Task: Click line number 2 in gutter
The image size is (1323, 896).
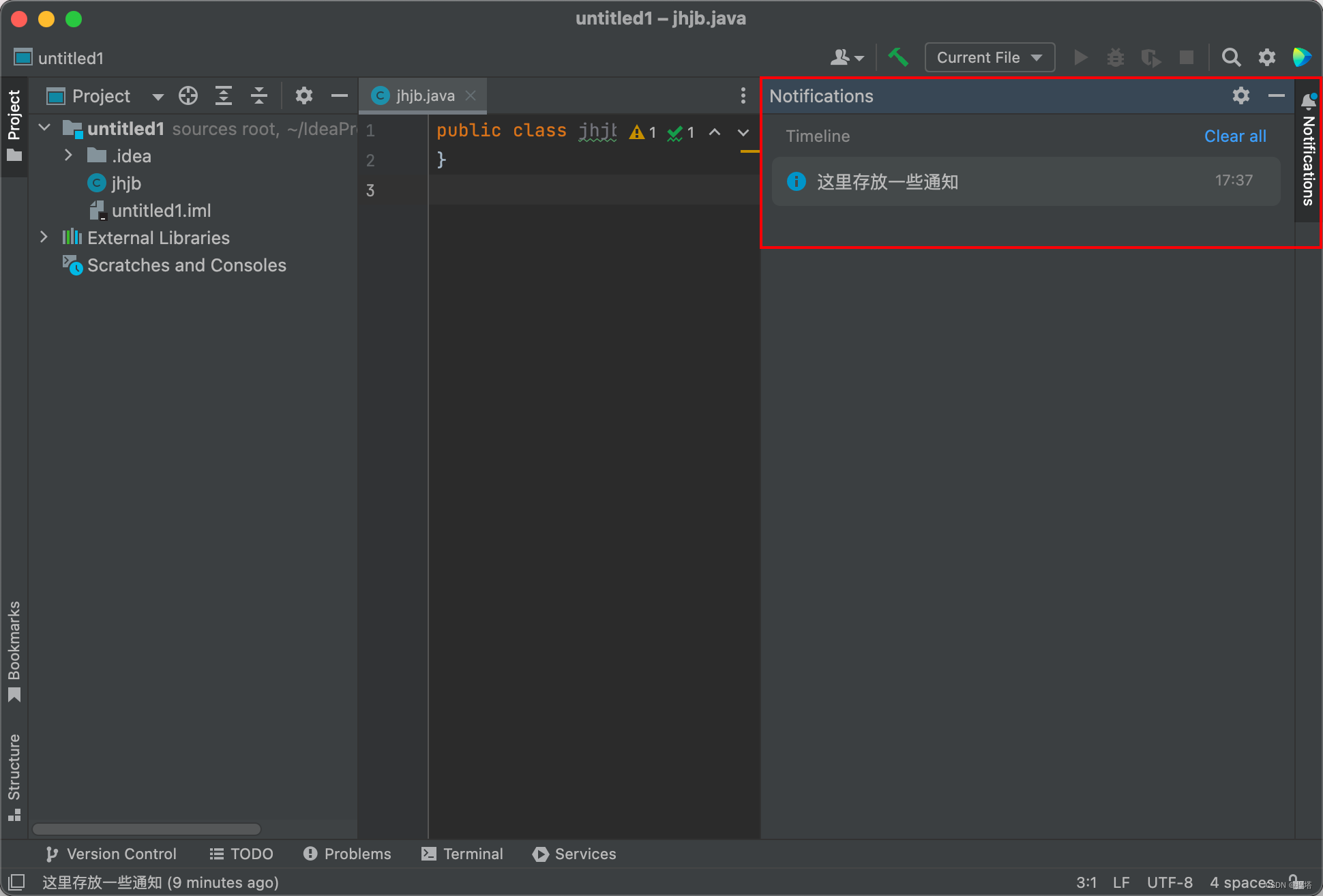Action: [370, 160]
